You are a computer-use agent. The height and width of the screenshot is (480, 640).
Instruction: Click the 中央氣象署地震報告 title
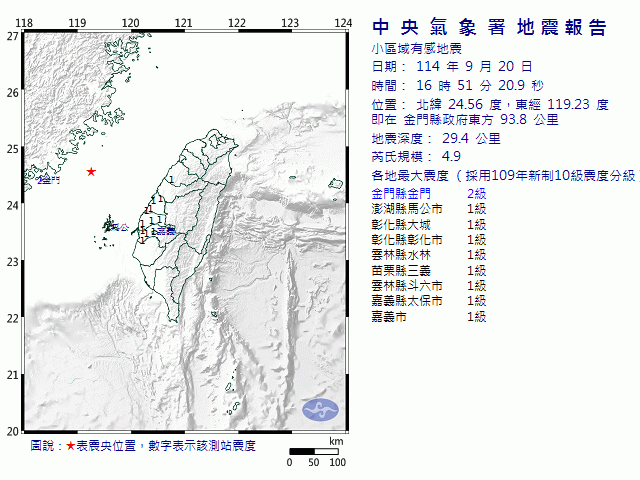coord(488,27)
